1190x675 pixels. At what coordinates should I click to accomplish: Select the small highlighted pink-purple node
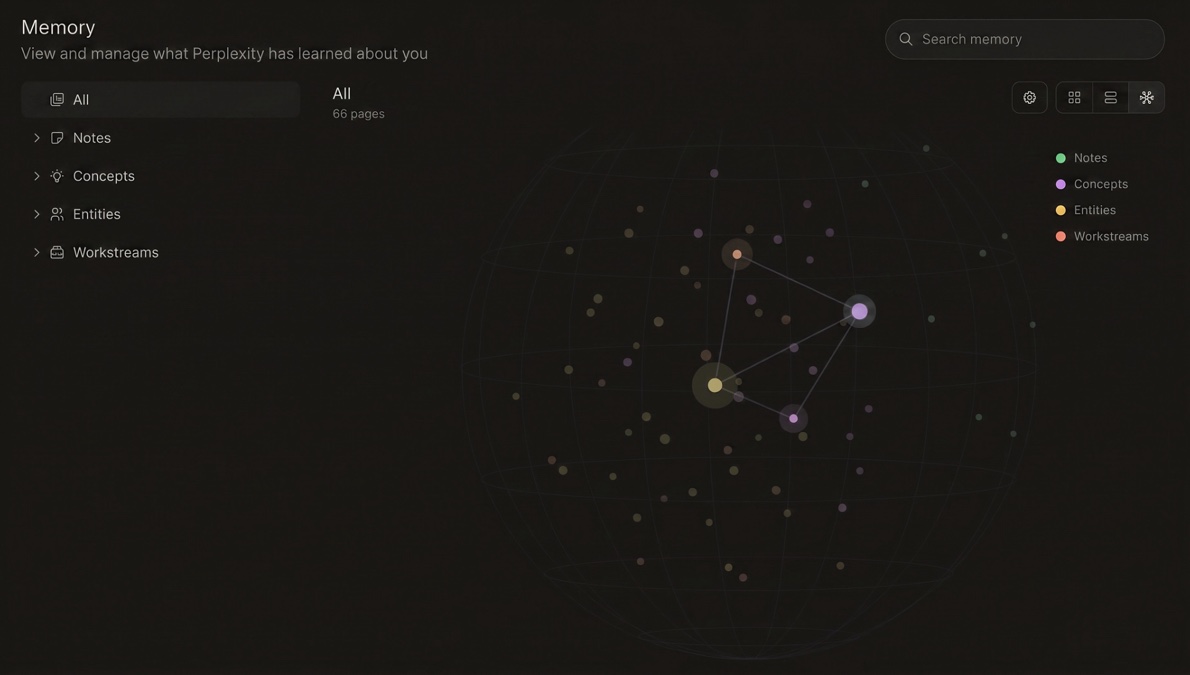pyautogui.click(x=793, y=418)
